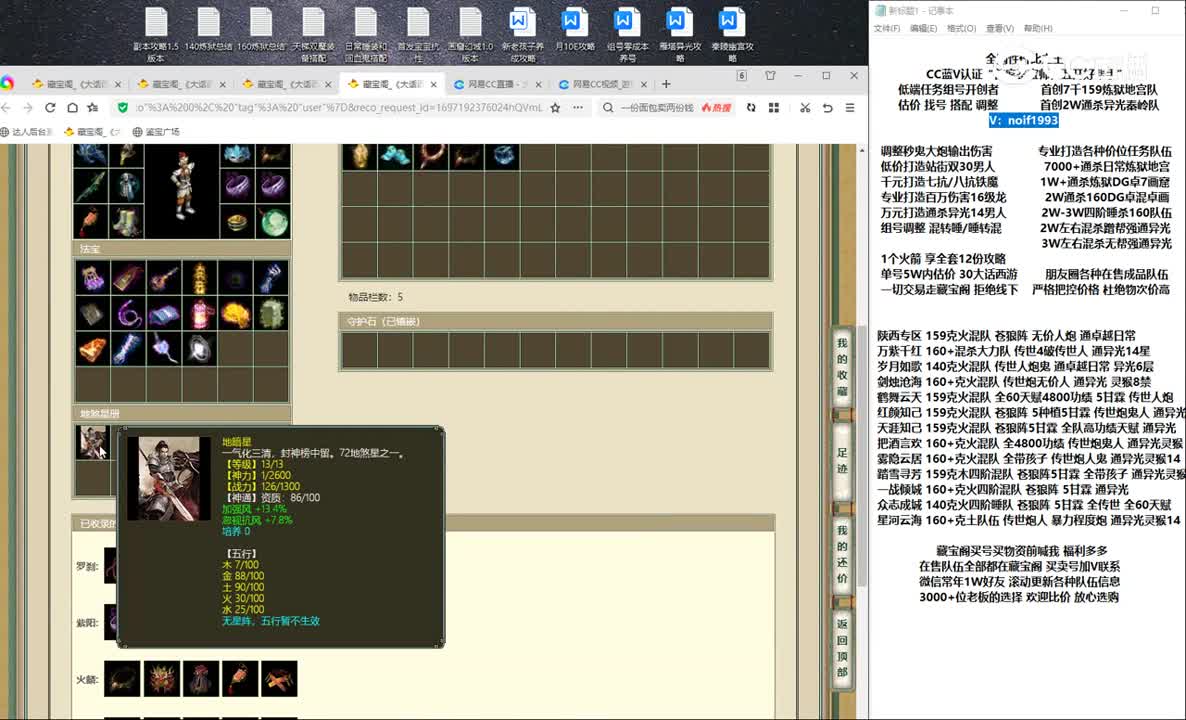Click the 守护石(已镶嵌) section header
Viewport: 1186px width, 720px height.
point(556,321)
